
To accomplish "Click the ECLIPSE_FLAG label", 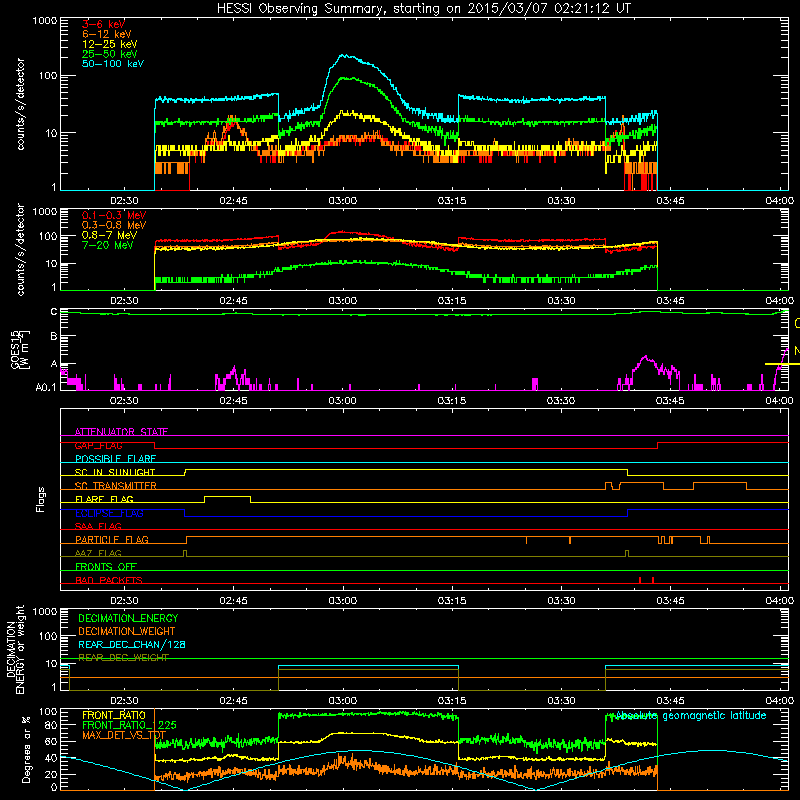I will [109, 513].
